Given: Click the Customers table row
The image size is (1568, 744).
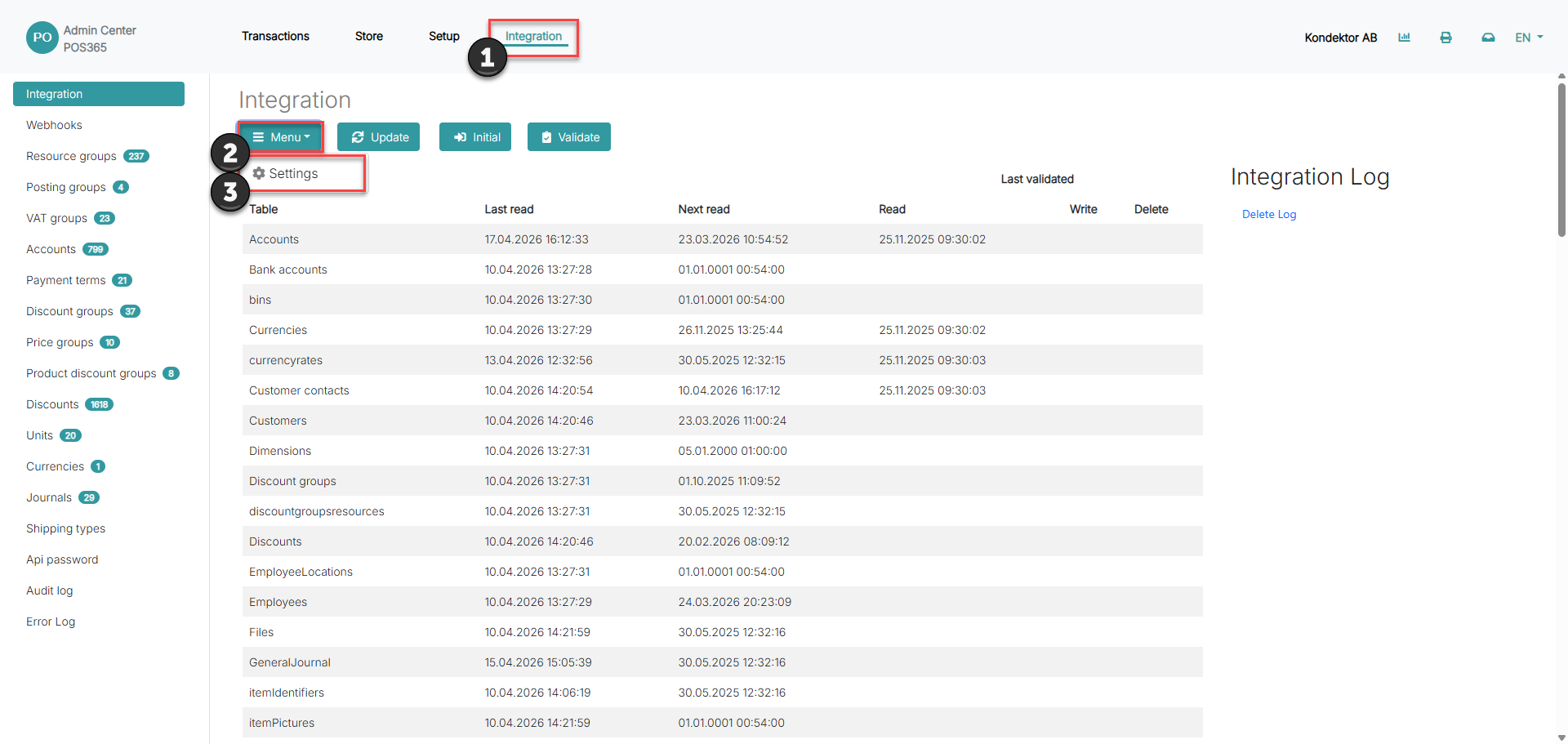Looking at the screenshot, I should tap(722, 421).
